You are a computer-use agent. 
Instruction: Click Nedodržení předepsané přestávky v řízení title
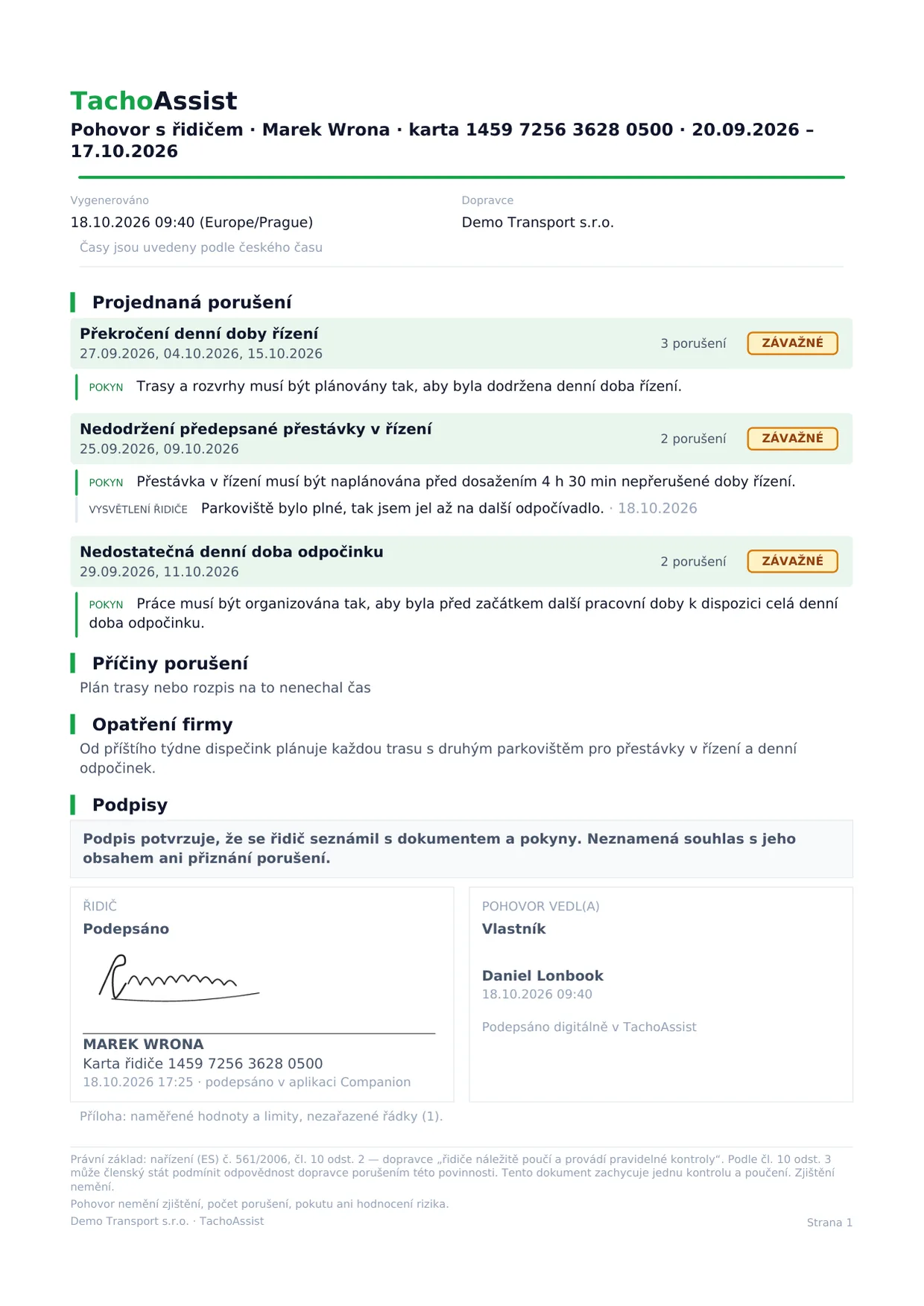click(x=256, y=429)
